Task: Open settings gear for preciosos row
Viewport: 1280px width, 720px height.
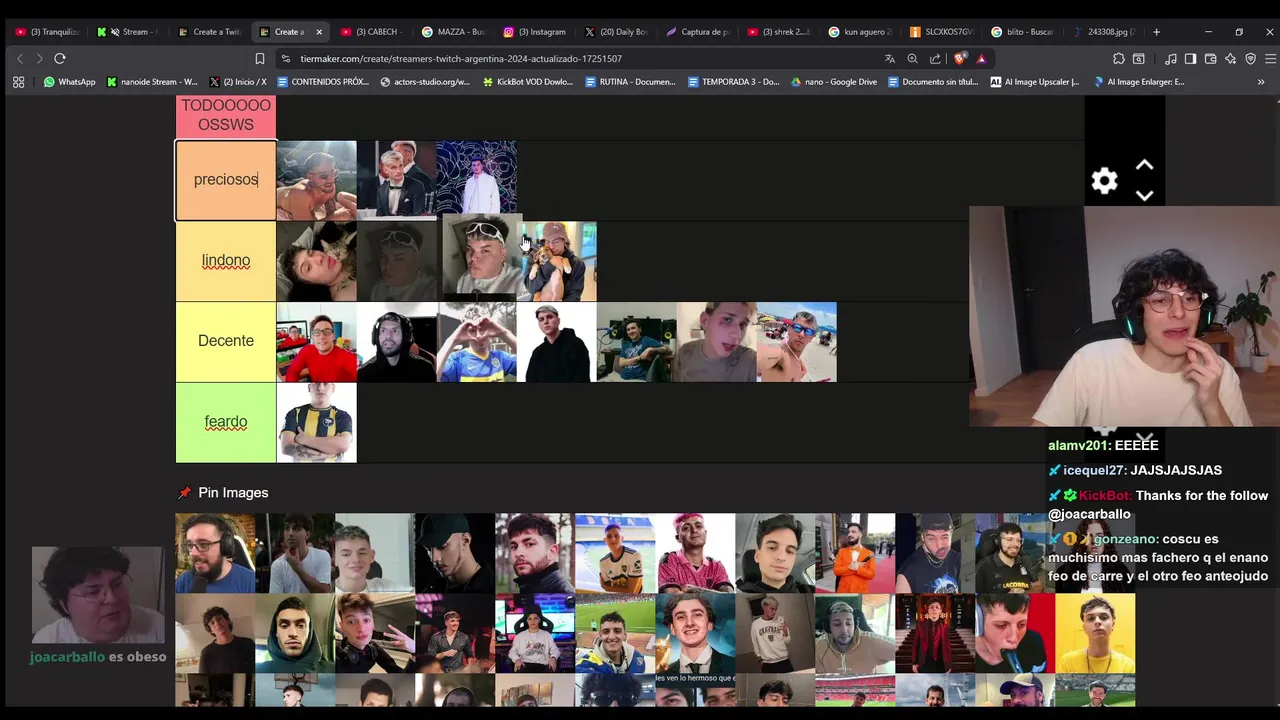Action: (x=1104, y=181)
